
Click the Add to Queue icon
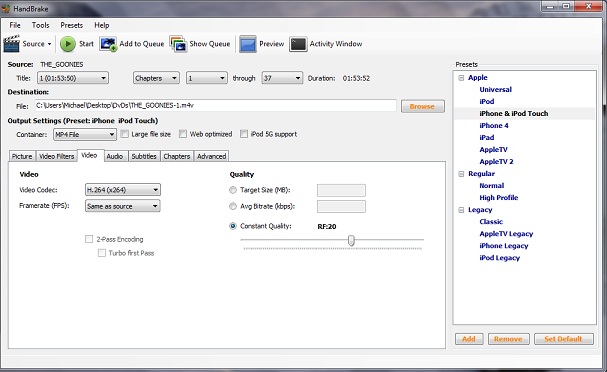tap(108, 44)
